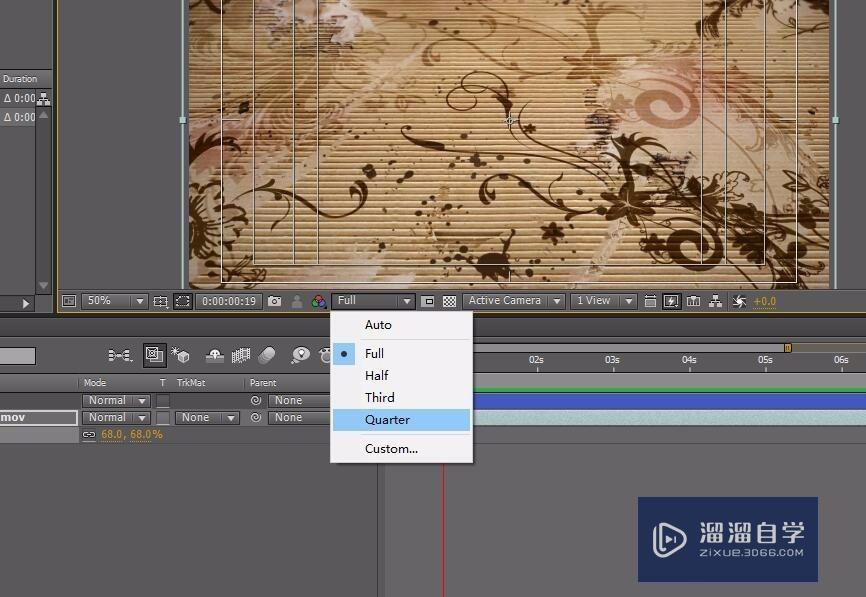
Task: Open the TrkMat None dropdown on the mov layer
Action: click(207, 418)
